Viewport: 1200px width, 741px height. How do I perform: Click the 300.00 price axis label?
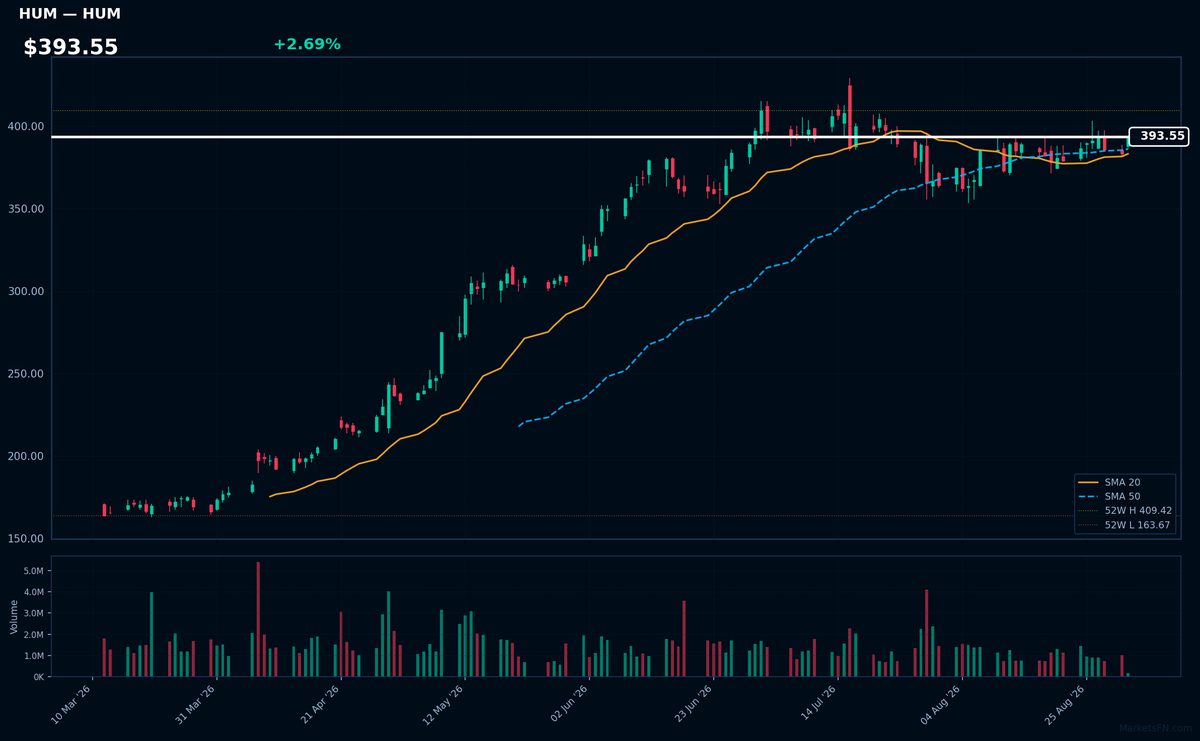[27, 292]
